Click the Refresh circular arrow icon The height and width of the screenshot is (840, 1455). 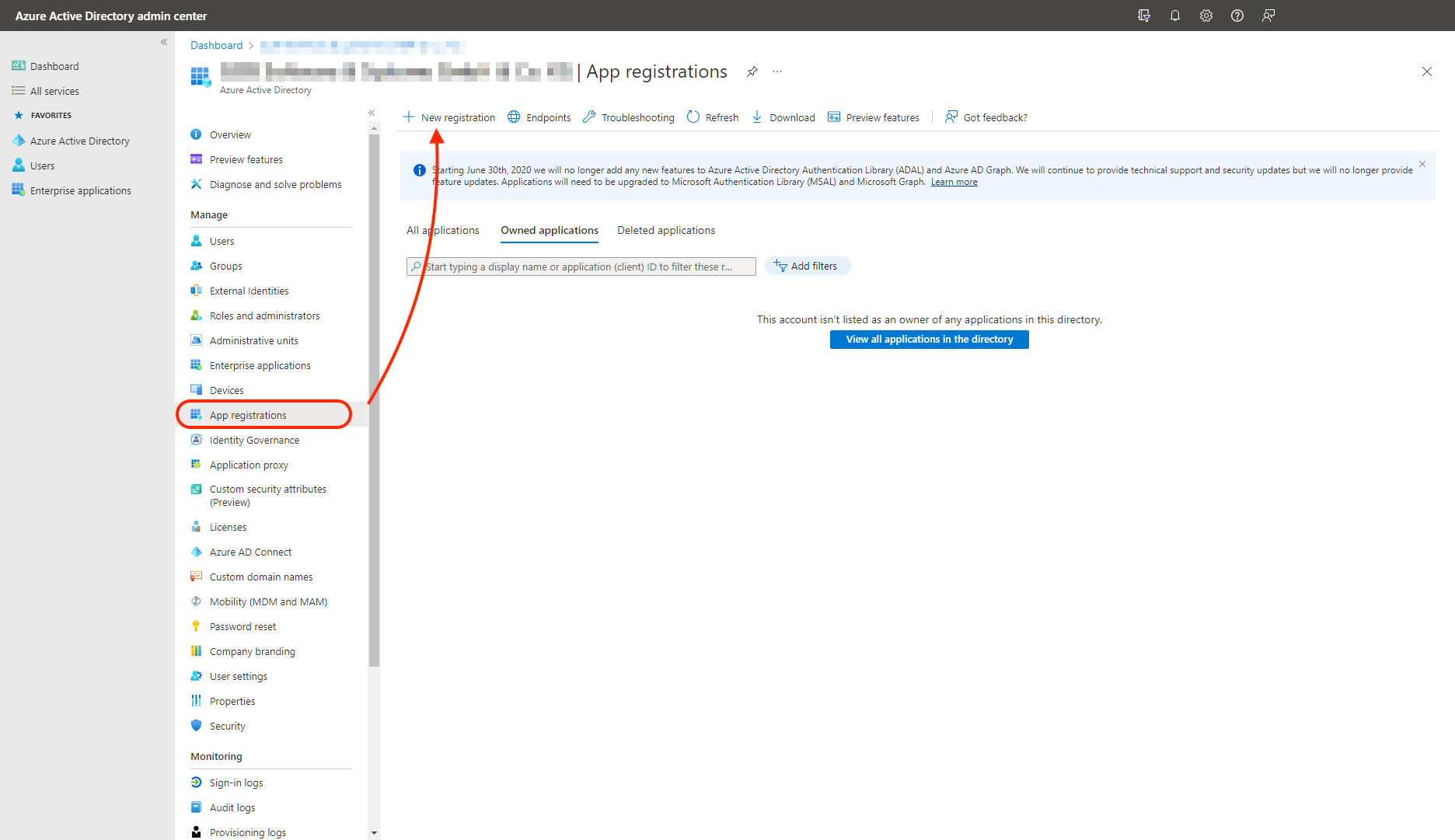[x=693, y=117]
